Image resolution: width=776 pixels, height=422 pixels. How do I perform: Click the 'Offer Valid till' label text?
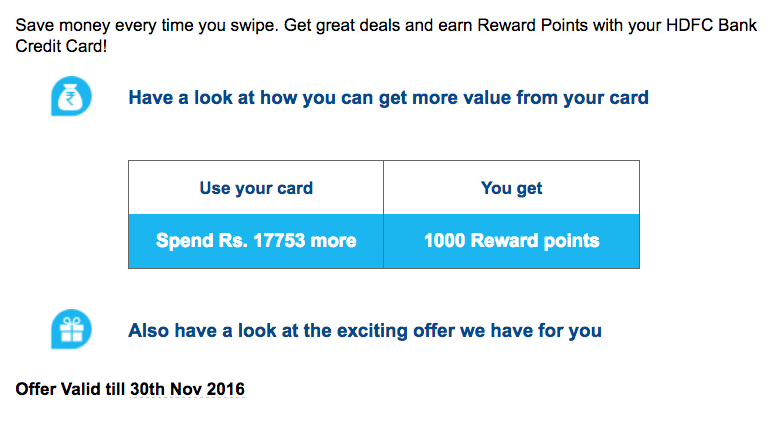pyautogui.click(x=70, y=389)
